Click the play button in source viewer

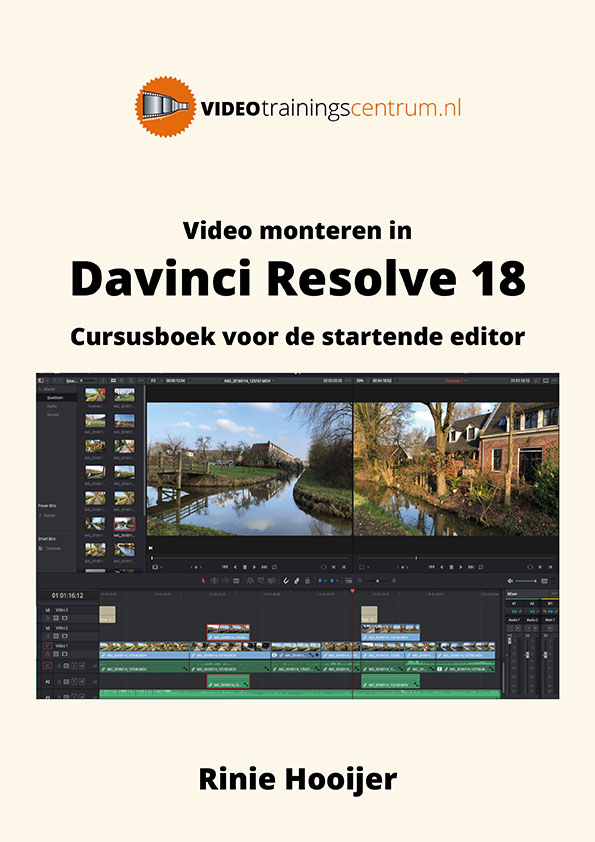(x=255, y=567)
